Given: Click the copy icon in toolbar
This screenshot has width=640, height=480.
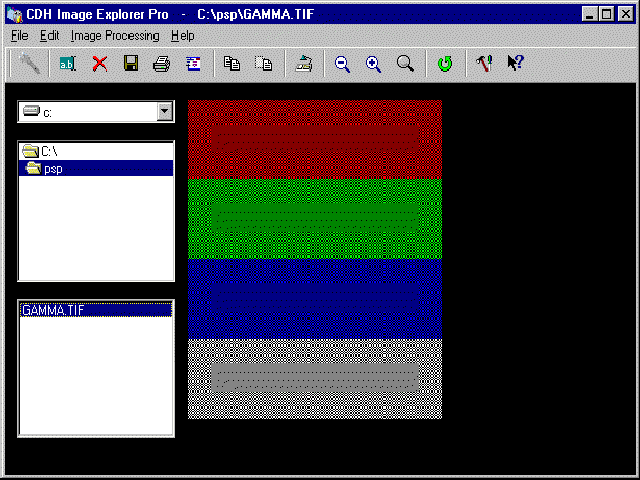Looking at the screenshot, I should (x=232, y=64).
